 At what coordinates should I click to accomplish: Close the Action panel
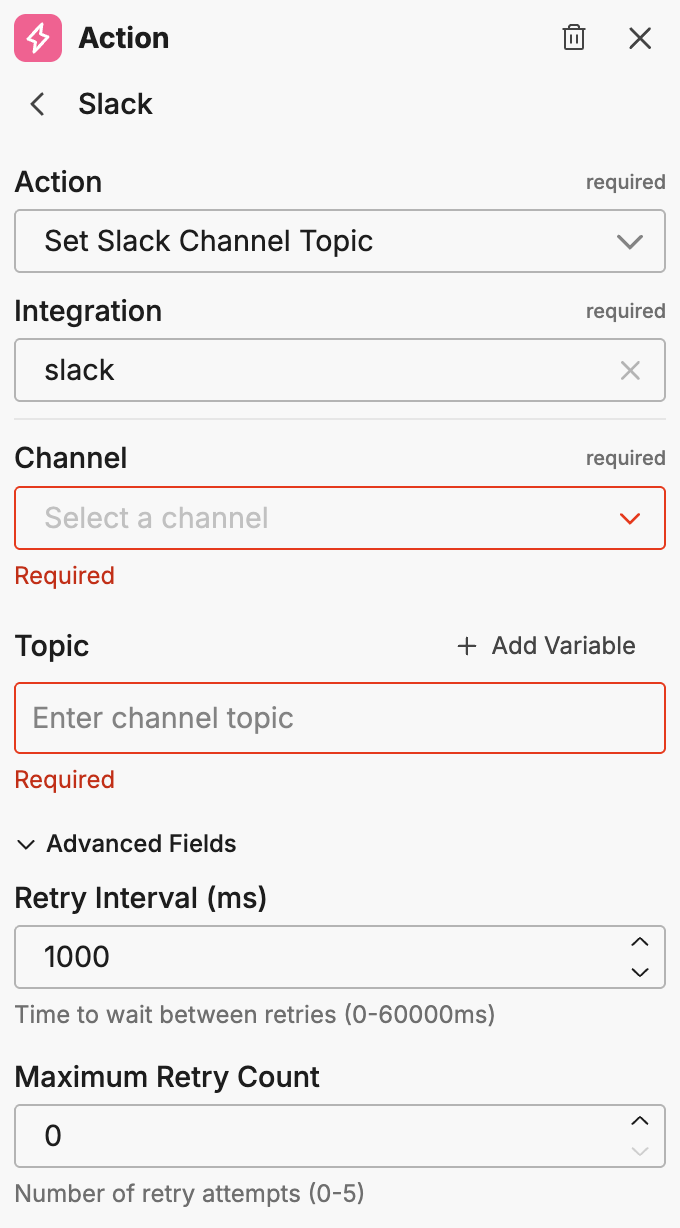tap(640, 38)
